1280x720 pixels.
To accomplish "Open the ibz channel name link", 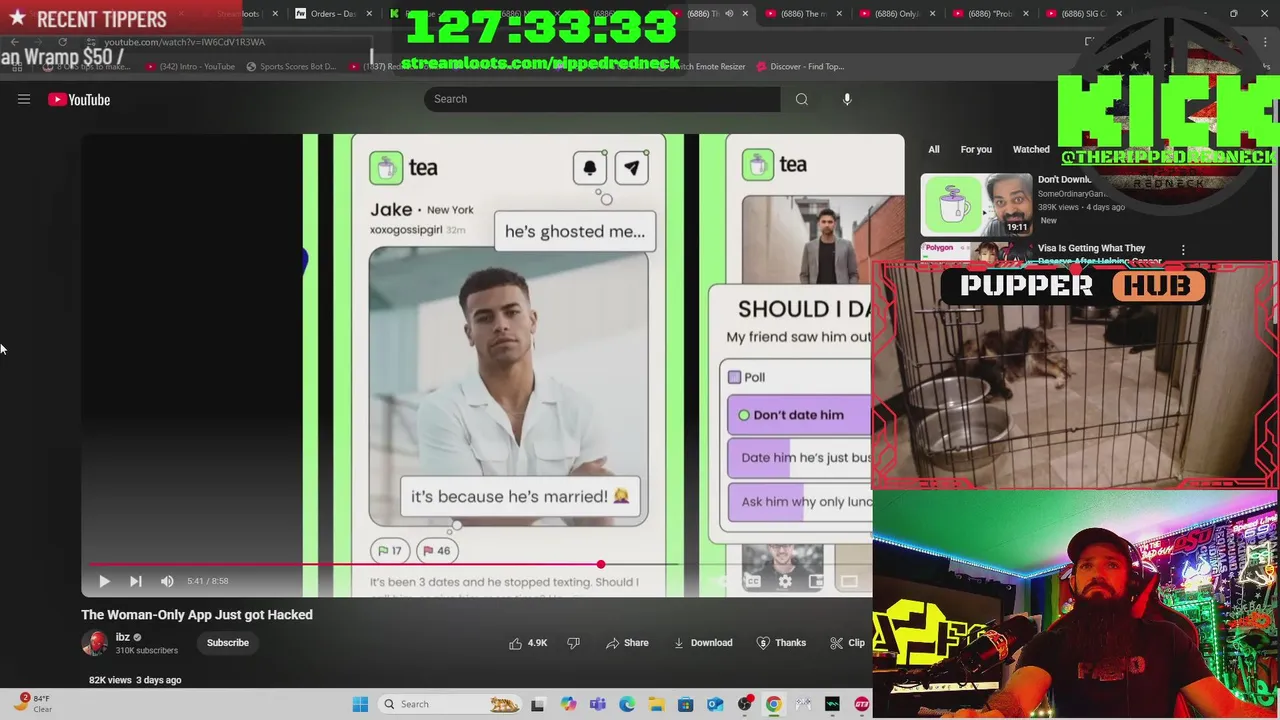I will (122, 637).
